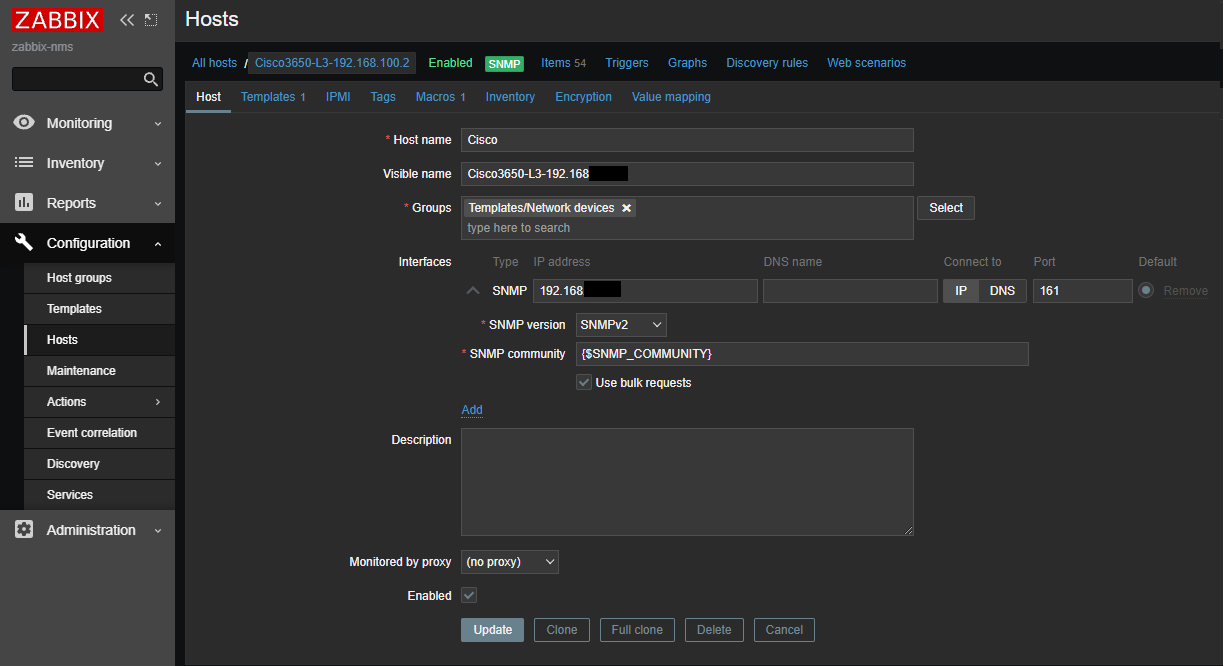Click the Cancel button
1224x666 pixels.
coord(784,630)
